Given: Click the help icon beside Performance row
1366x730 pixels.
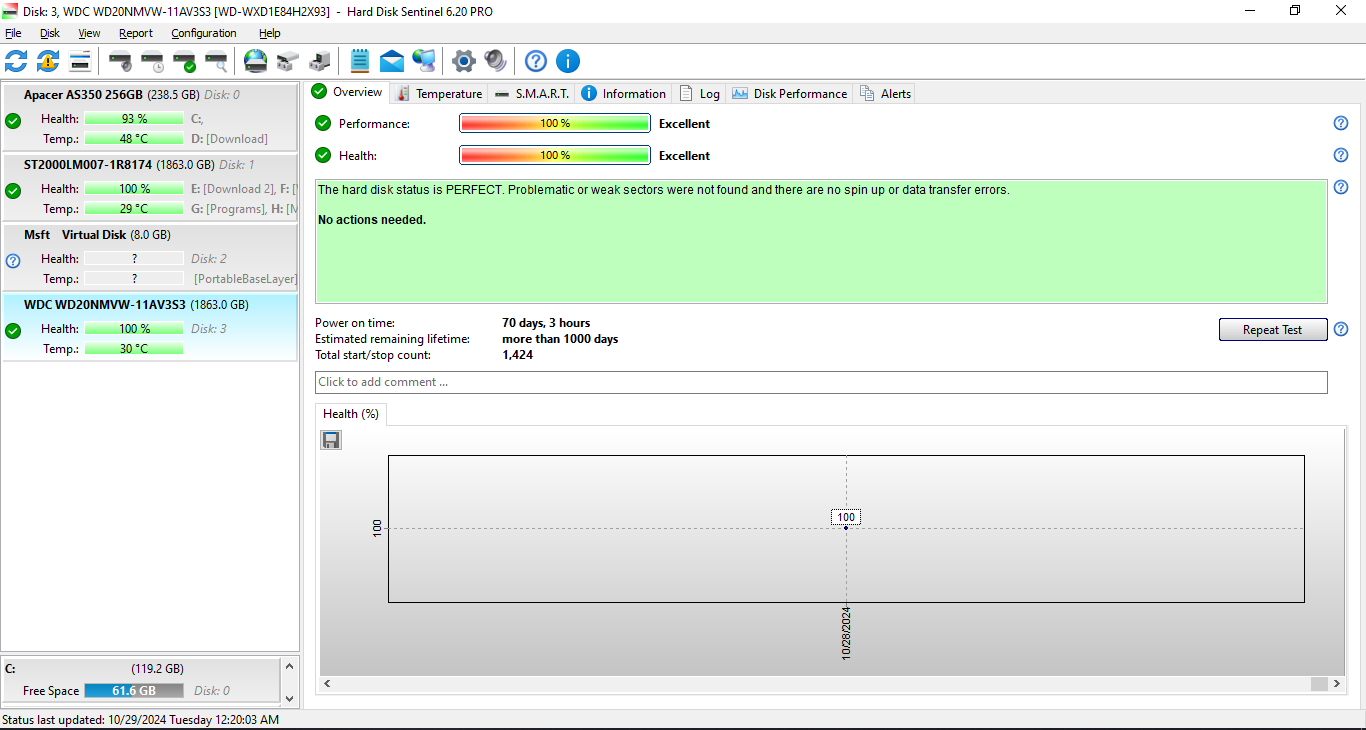Looking at the screenshot, I should 1341,123.
